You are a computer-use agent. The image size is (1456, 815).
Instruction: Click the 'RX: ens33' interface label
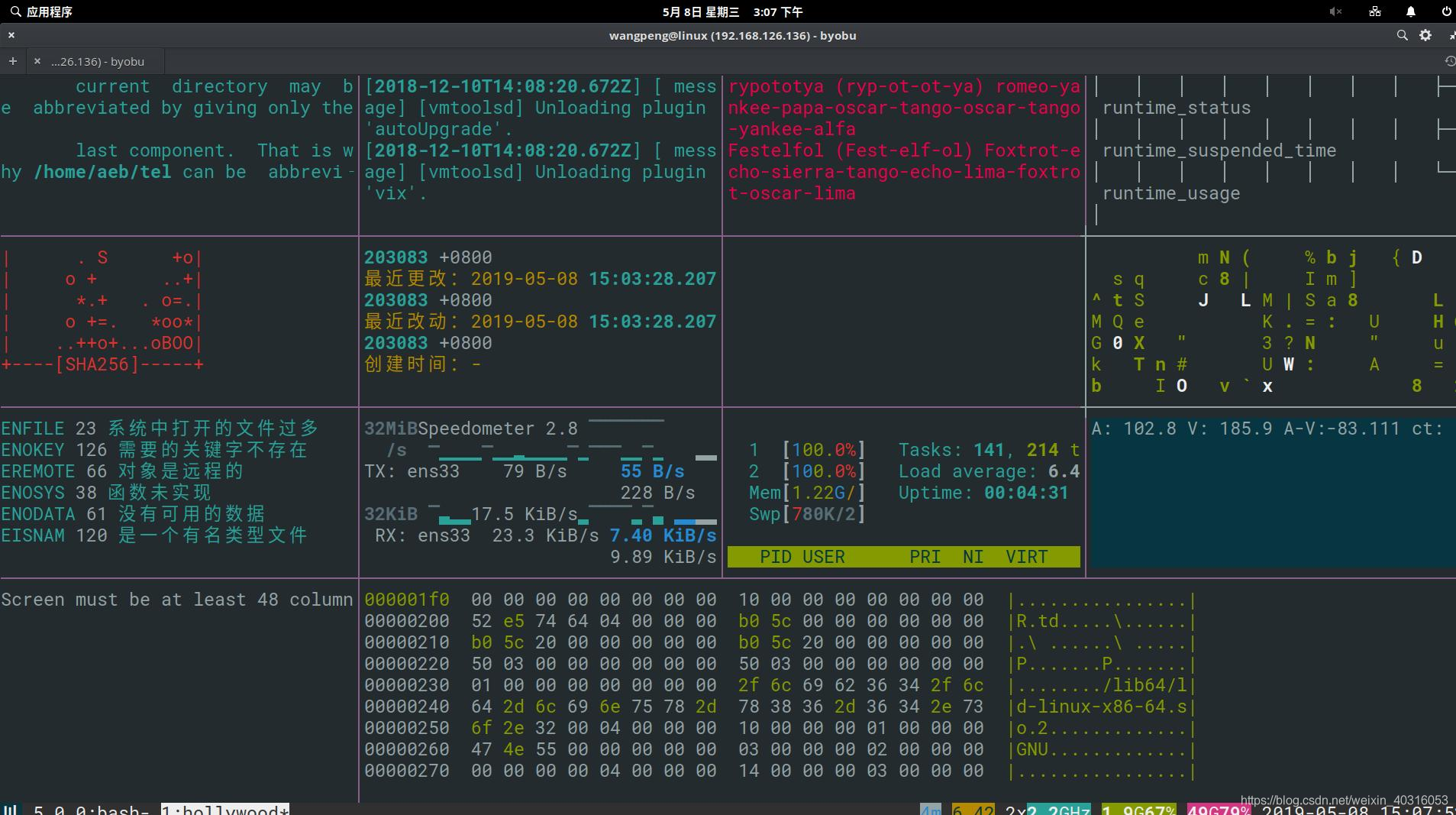pos(423,535)
